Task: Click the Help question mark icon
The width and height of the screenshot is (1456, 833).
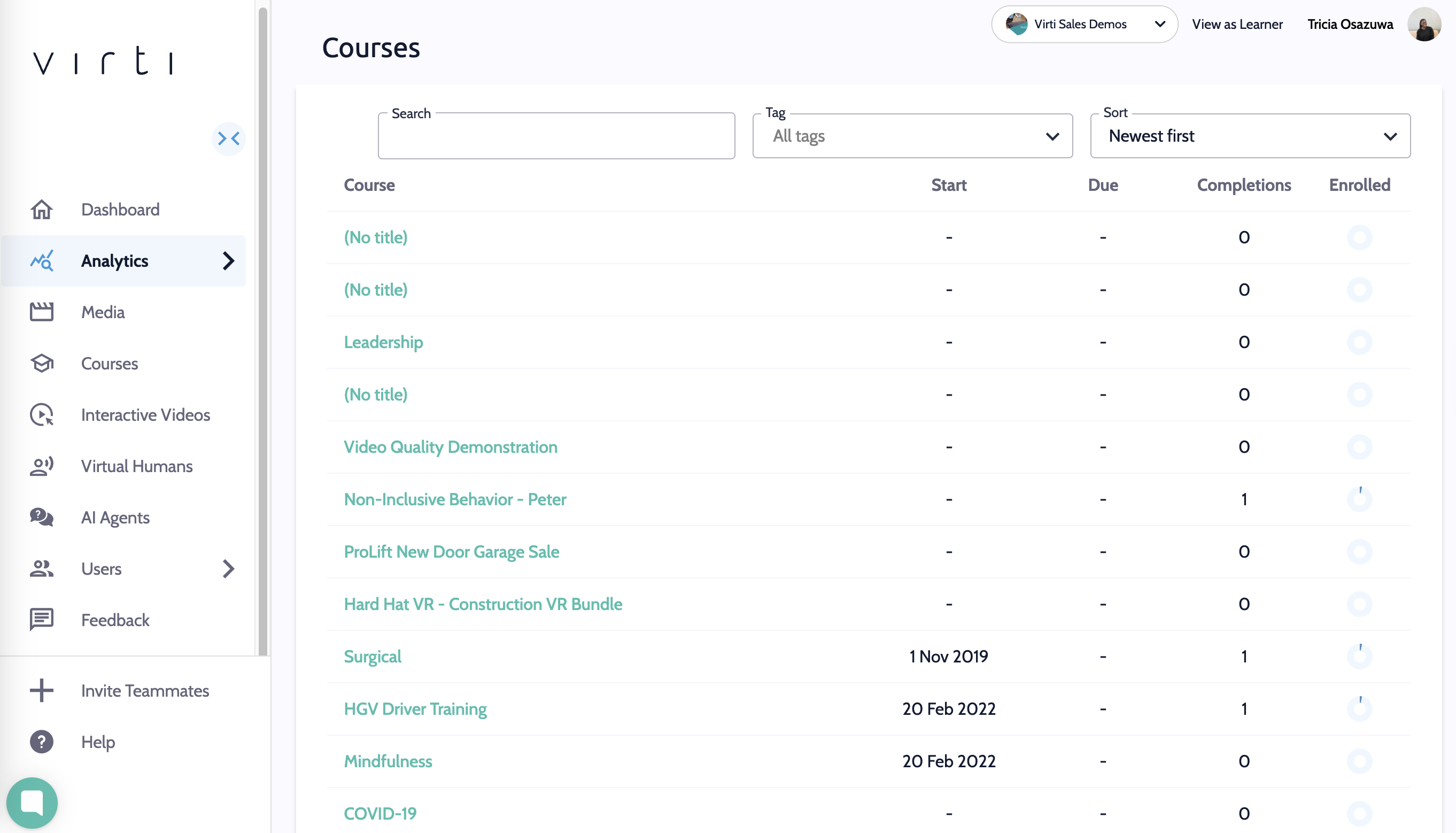Action: (41, 742)
